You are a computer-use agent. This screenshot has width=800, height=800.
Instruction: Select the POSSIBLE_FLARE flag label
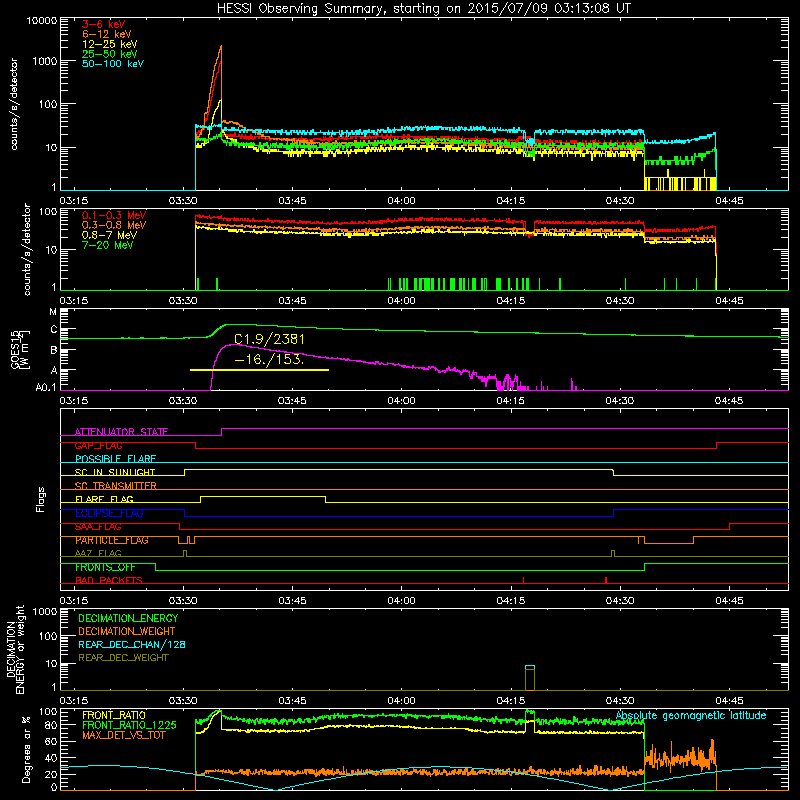pyautogui.click(x=115, y=459)
